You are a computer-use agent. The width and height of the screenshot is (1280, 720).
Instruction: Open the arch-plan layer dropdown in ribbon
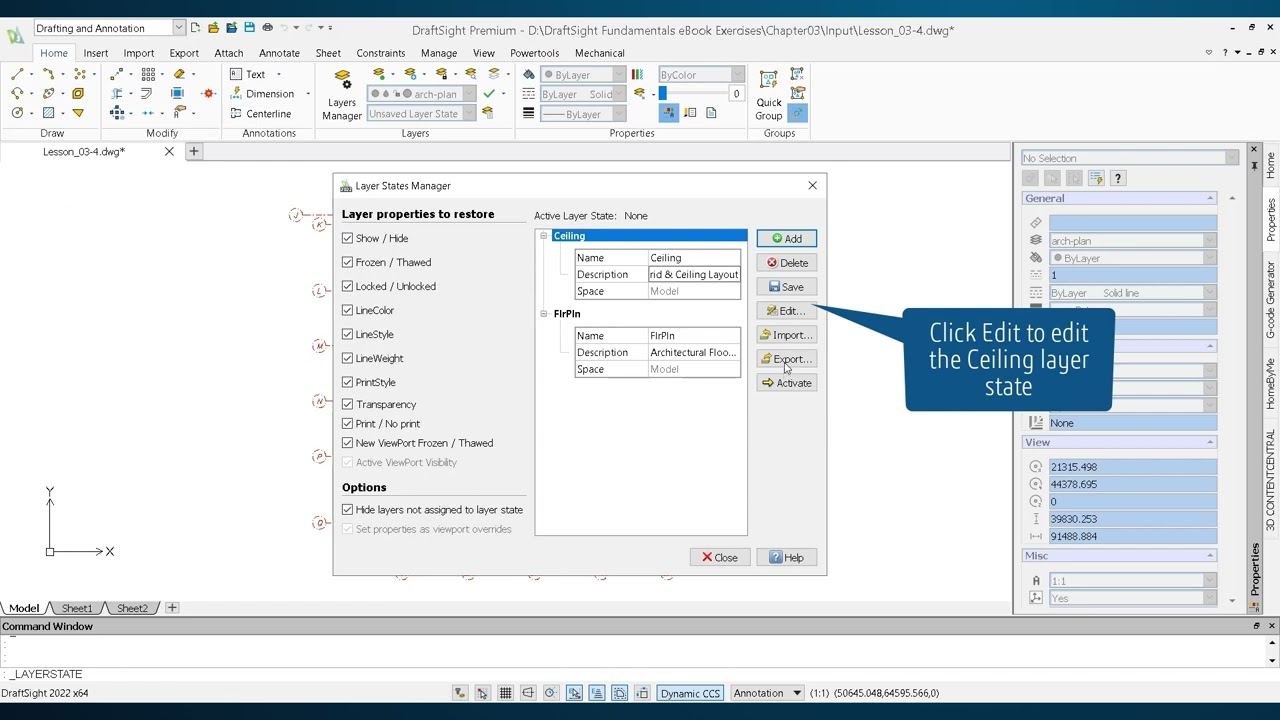[x=468, y=94]
